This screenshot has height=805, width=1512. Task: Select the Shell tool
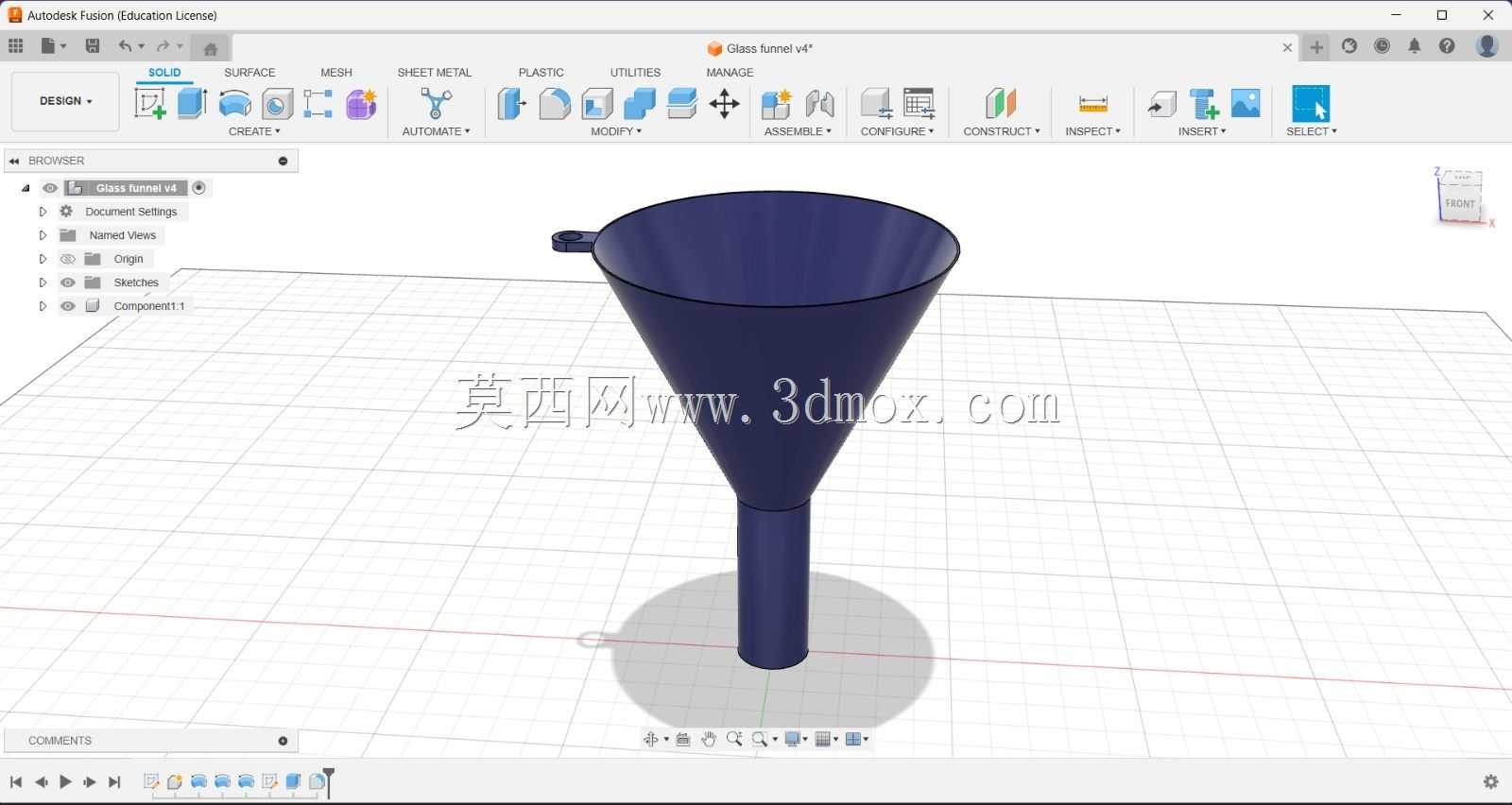(x=597, y=104)
